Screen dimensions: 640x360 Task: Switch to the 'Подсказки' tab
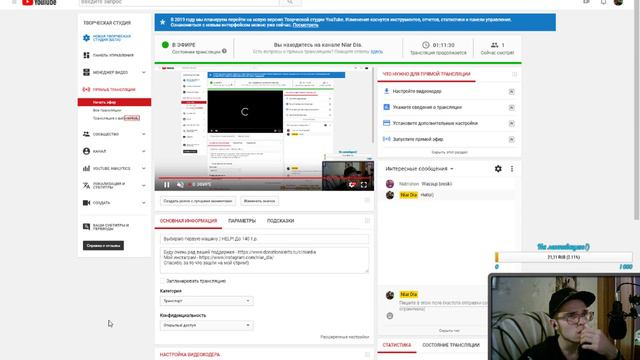280,221
